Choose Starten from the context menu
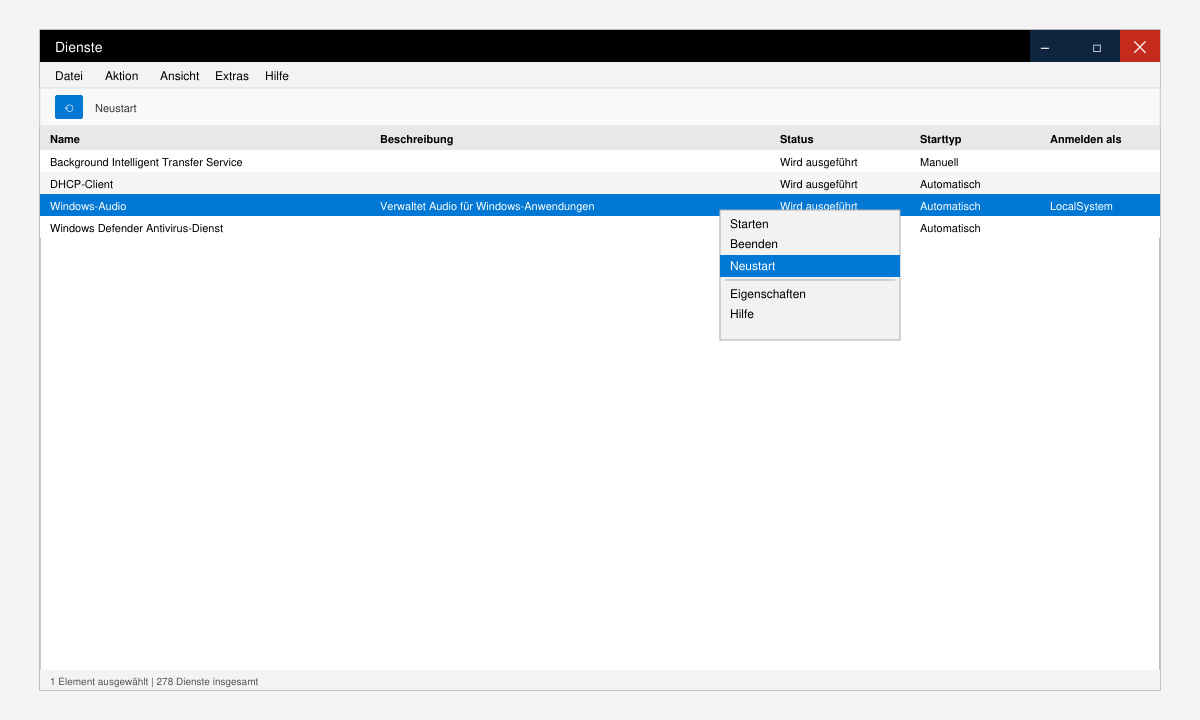The width and height of the screenshot is (1200, 720). [x=810, y=224]
